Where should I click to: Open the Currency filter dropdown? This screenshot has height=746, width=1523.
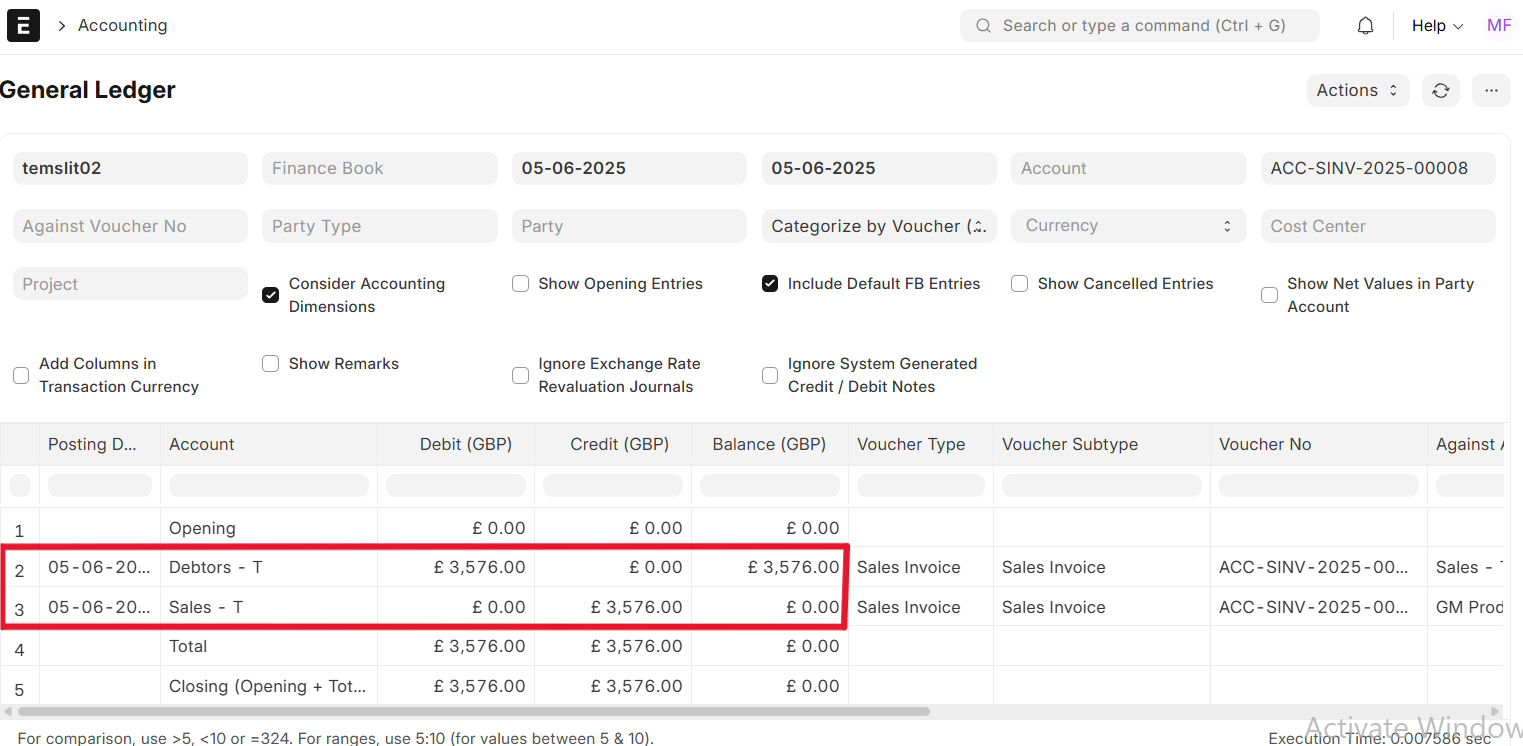point(1128,226)
